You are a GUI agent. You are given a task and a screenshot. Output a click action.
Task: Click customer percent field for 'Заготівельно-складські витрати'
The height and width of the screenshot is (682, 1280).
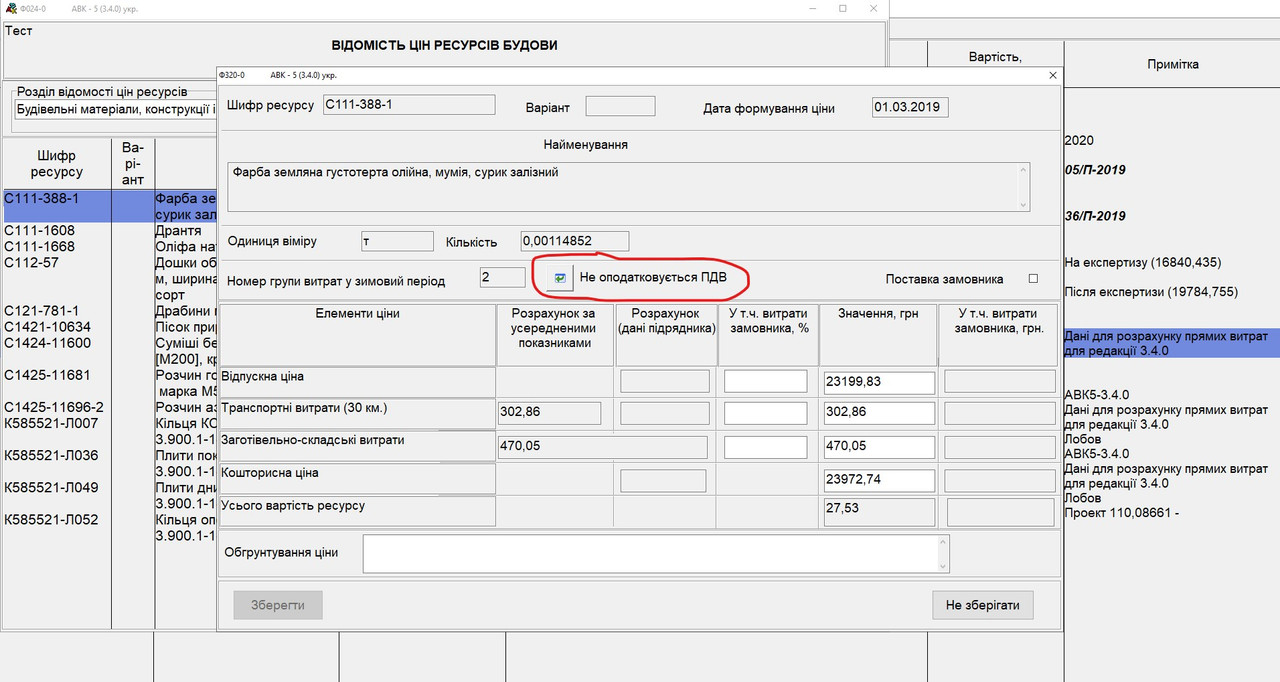pos(765,446)
